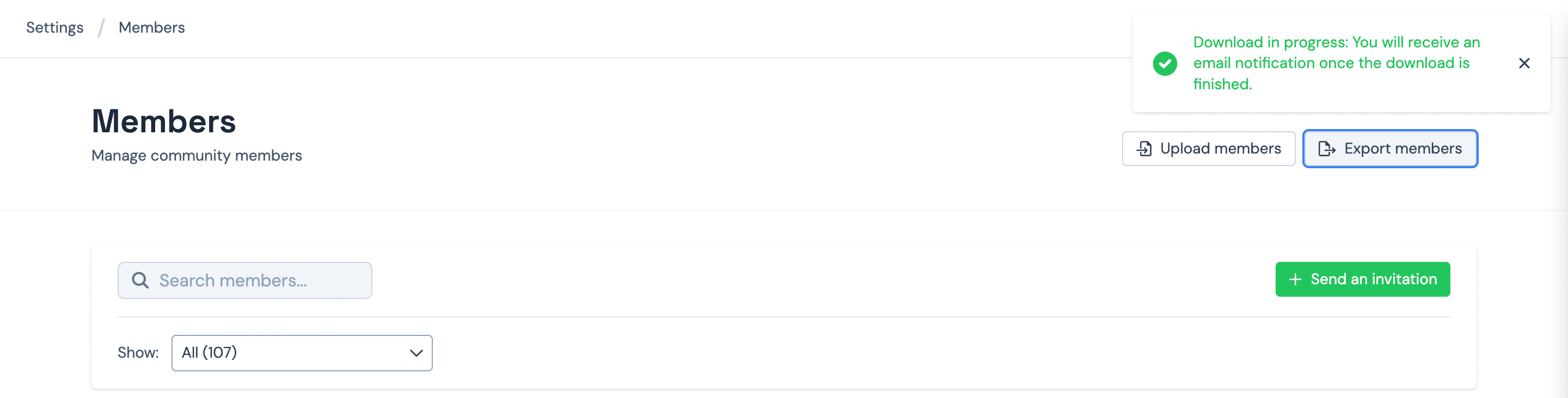
Task: Click the breadcrumb slash separator
Action: coord(101,28)
